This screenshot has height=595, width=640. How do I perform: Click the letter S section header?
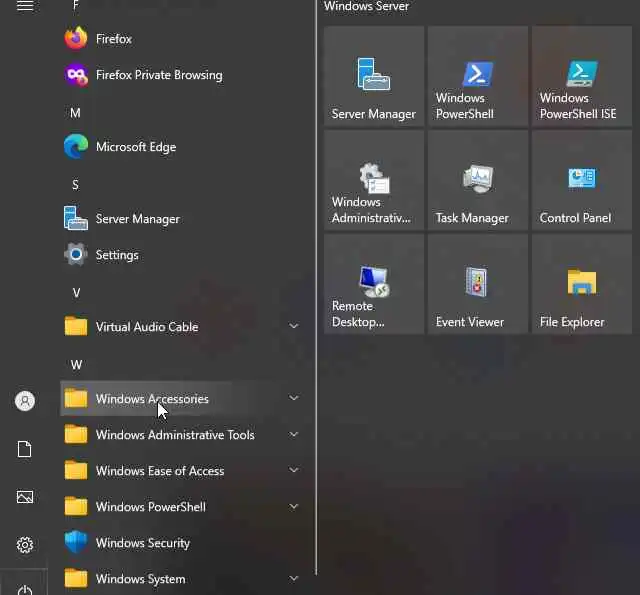76,185
